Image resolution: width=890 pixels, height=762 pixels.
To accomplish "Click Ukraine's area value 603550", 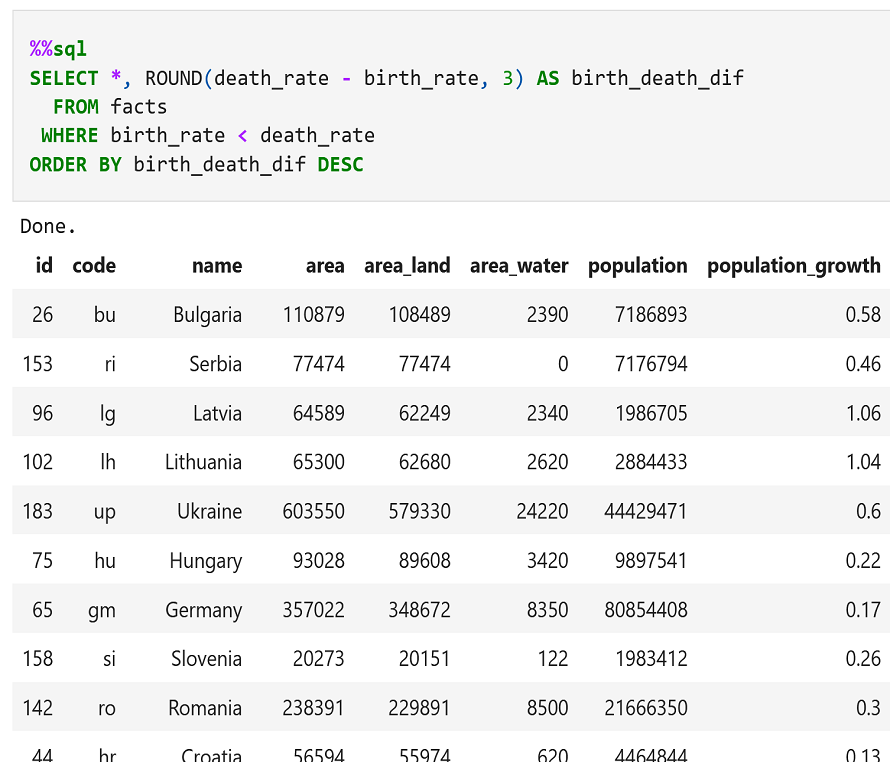I will tap(313, 511).
